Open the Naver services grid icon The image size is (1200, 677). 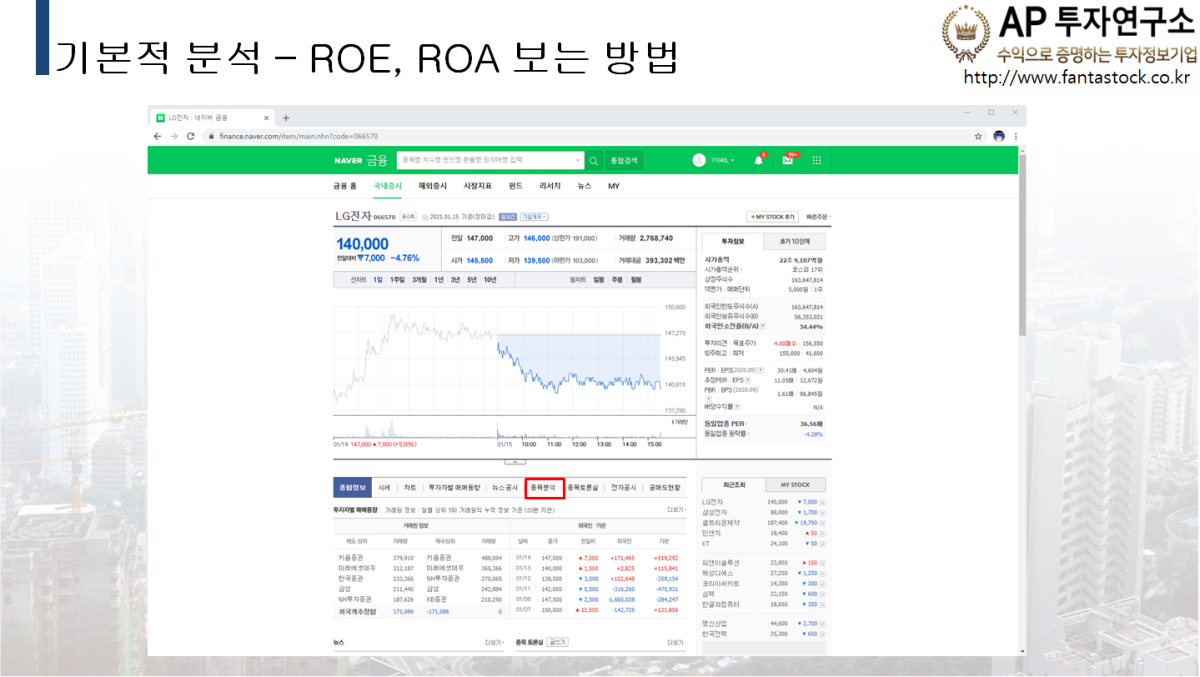[817, 160]
